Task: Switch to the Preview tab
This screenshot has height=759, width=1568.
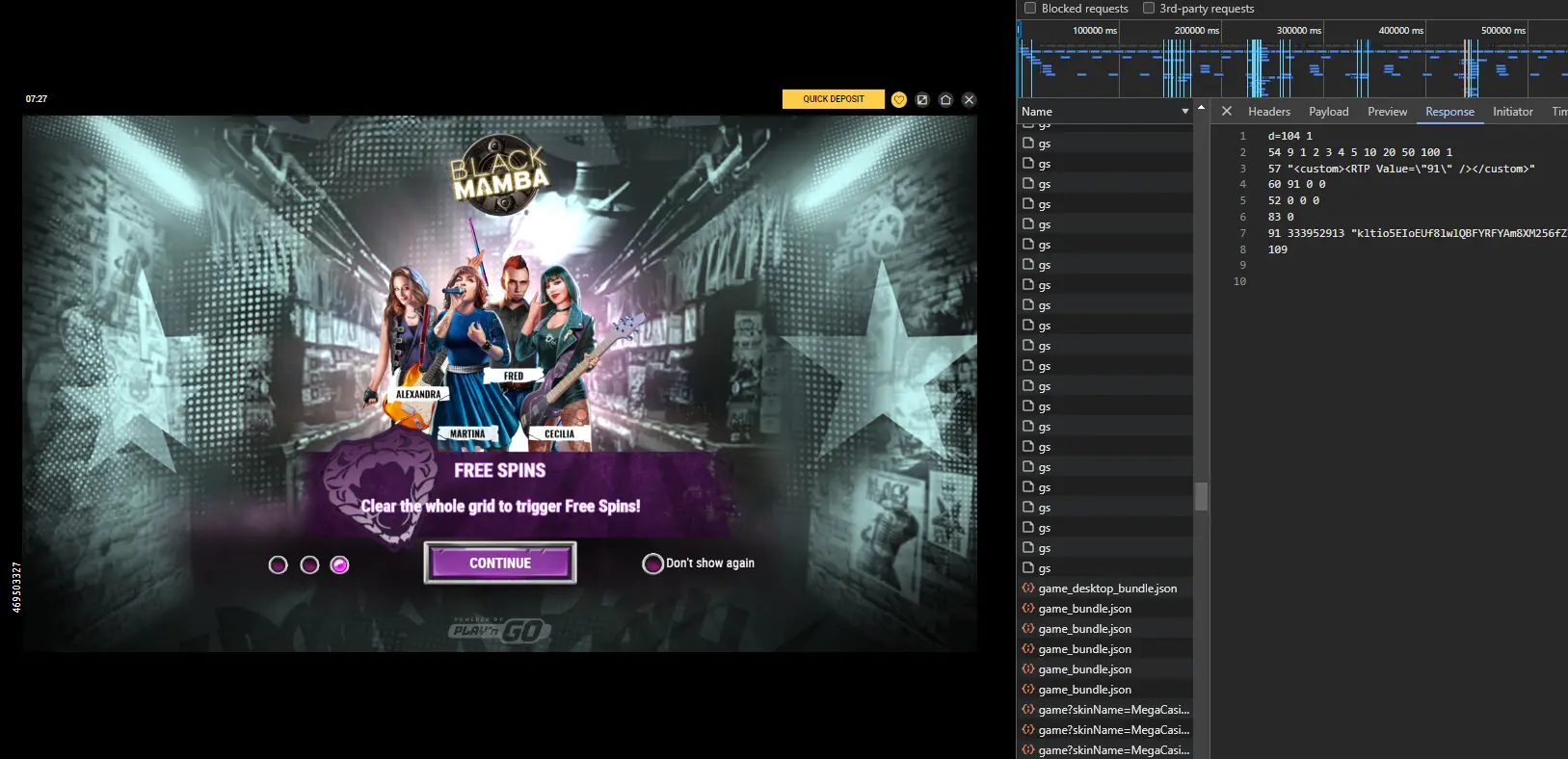Action: point(1387,112)
